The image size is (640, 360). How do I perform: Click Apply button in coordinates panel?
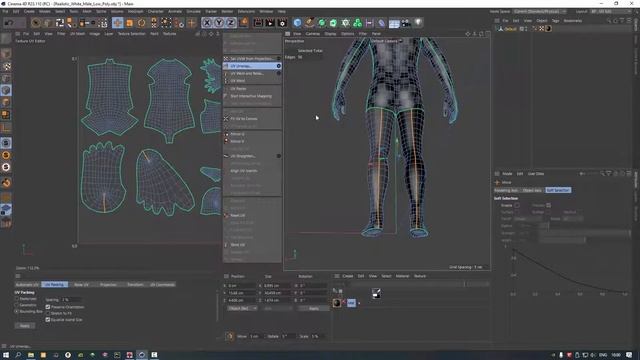pos(313,309)
